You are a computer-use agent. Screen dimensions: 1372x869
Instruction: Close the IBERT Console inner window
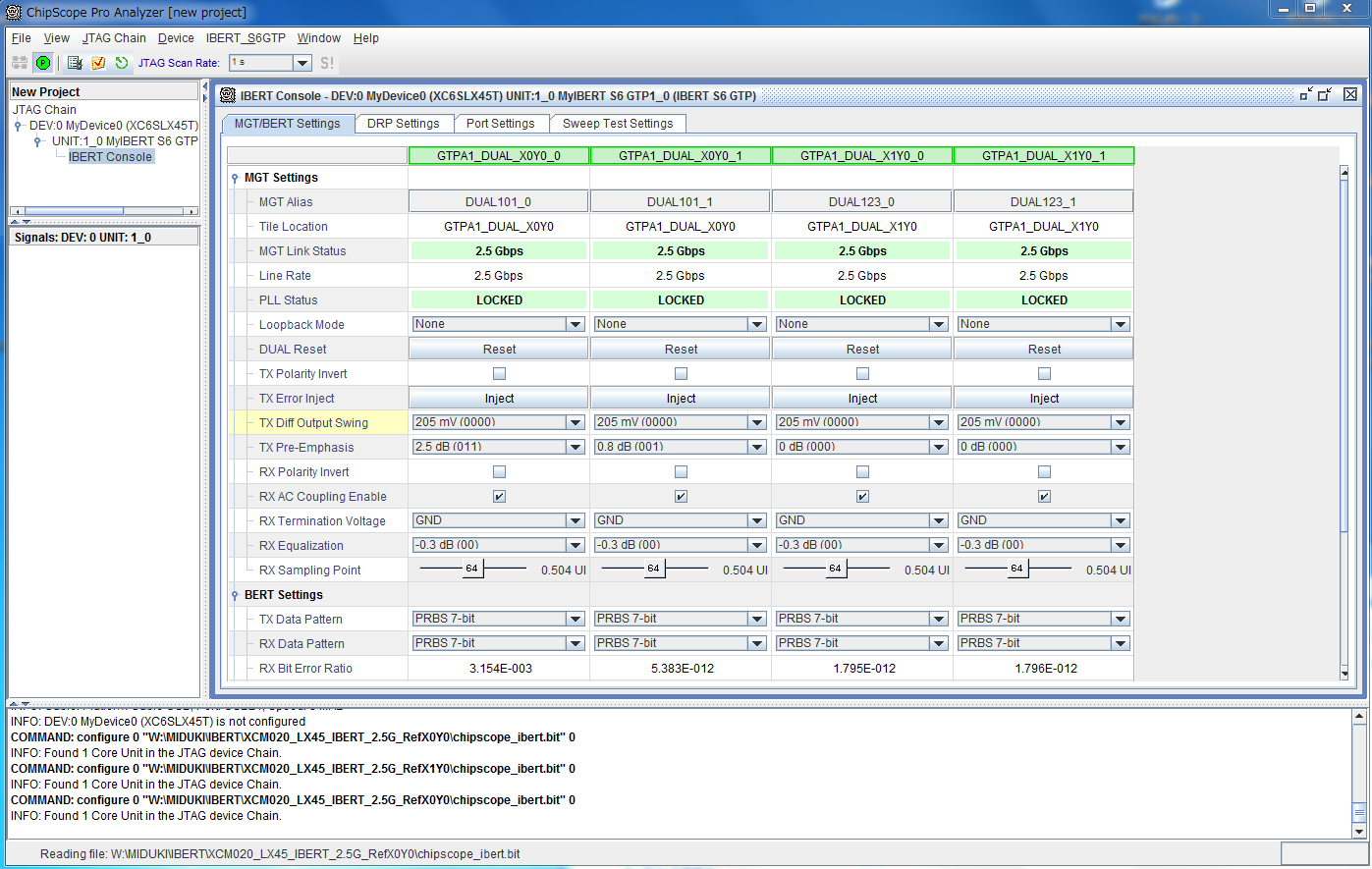pos(1350,94)
